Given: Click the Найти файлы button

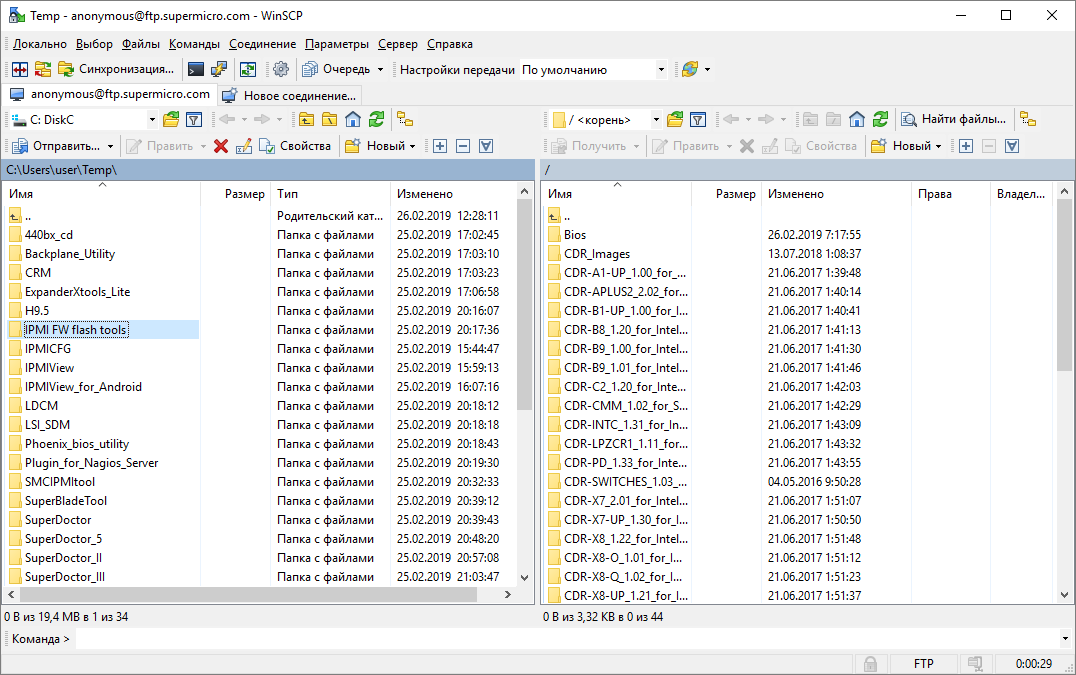Looking at the screenshot, I should [x=955, y=120].
